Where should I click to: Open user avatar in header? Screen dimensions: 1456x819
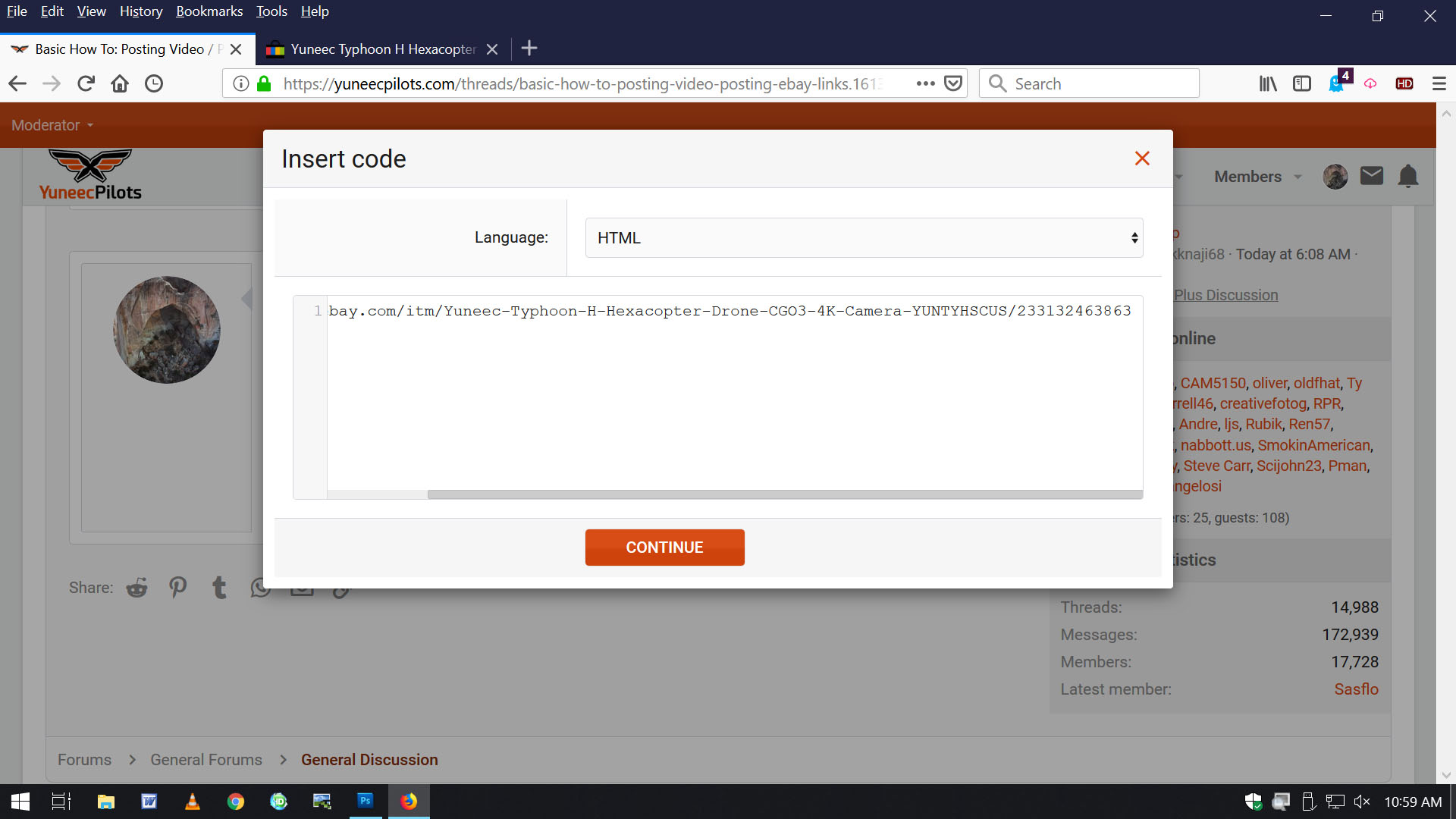click(x=1335, y=177)
